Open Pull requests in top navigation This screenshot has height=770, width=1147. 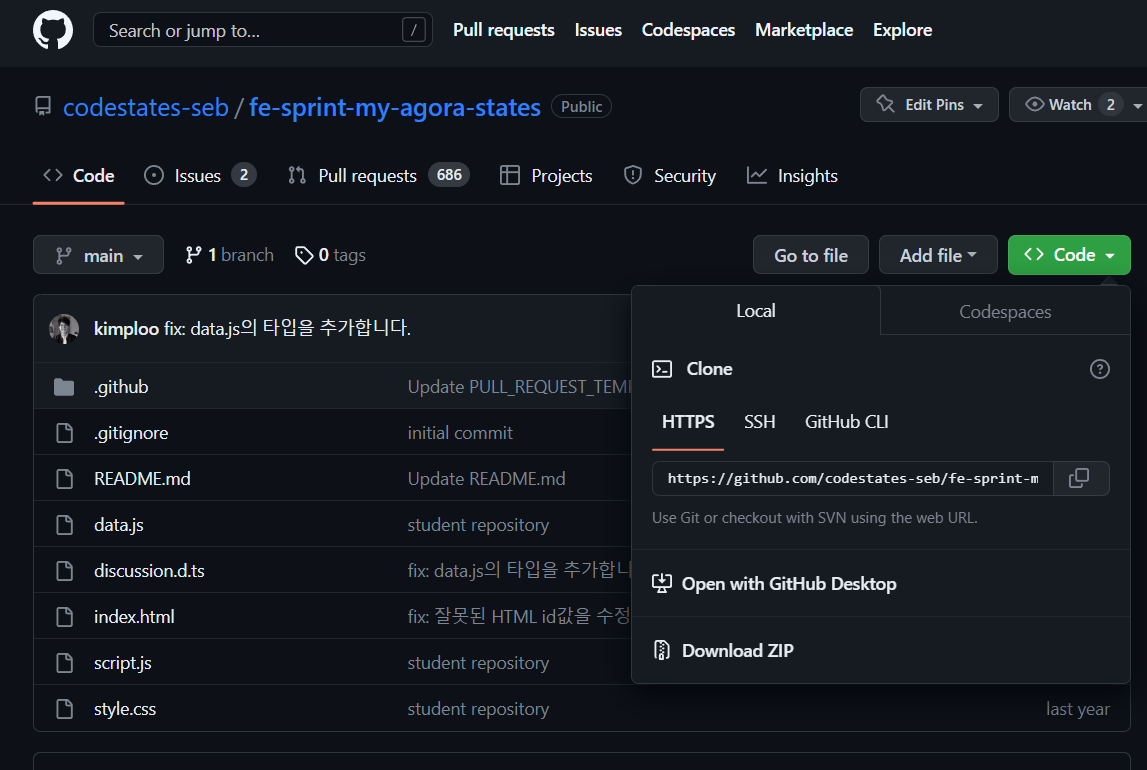(x=503, y=30)
